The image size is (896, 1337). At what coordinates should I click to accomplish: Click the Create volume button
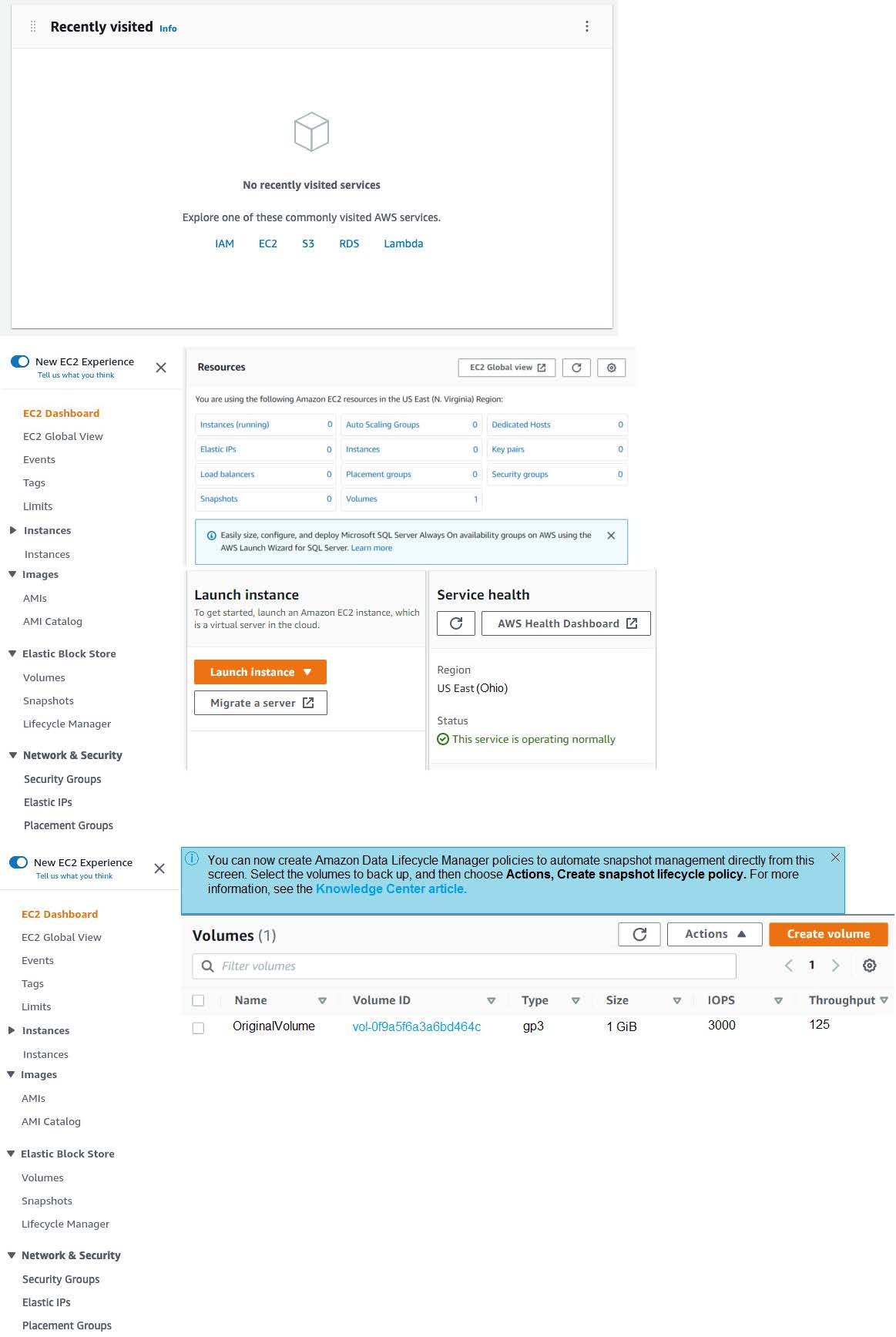click(828, 934)
